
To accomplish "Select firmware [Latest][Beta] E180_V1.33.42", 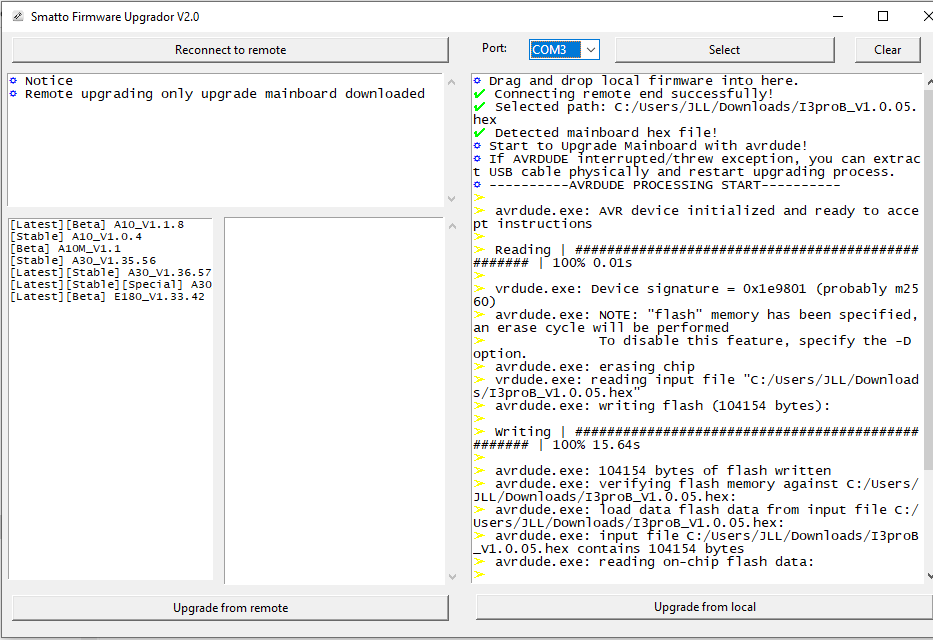I will 107,296.
